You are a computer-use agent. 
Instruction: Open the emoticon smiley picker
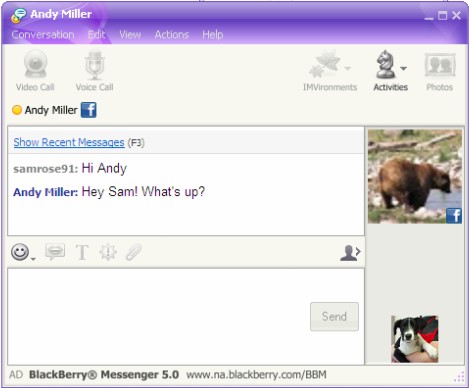pyautogui.click(x=20, y=252)
